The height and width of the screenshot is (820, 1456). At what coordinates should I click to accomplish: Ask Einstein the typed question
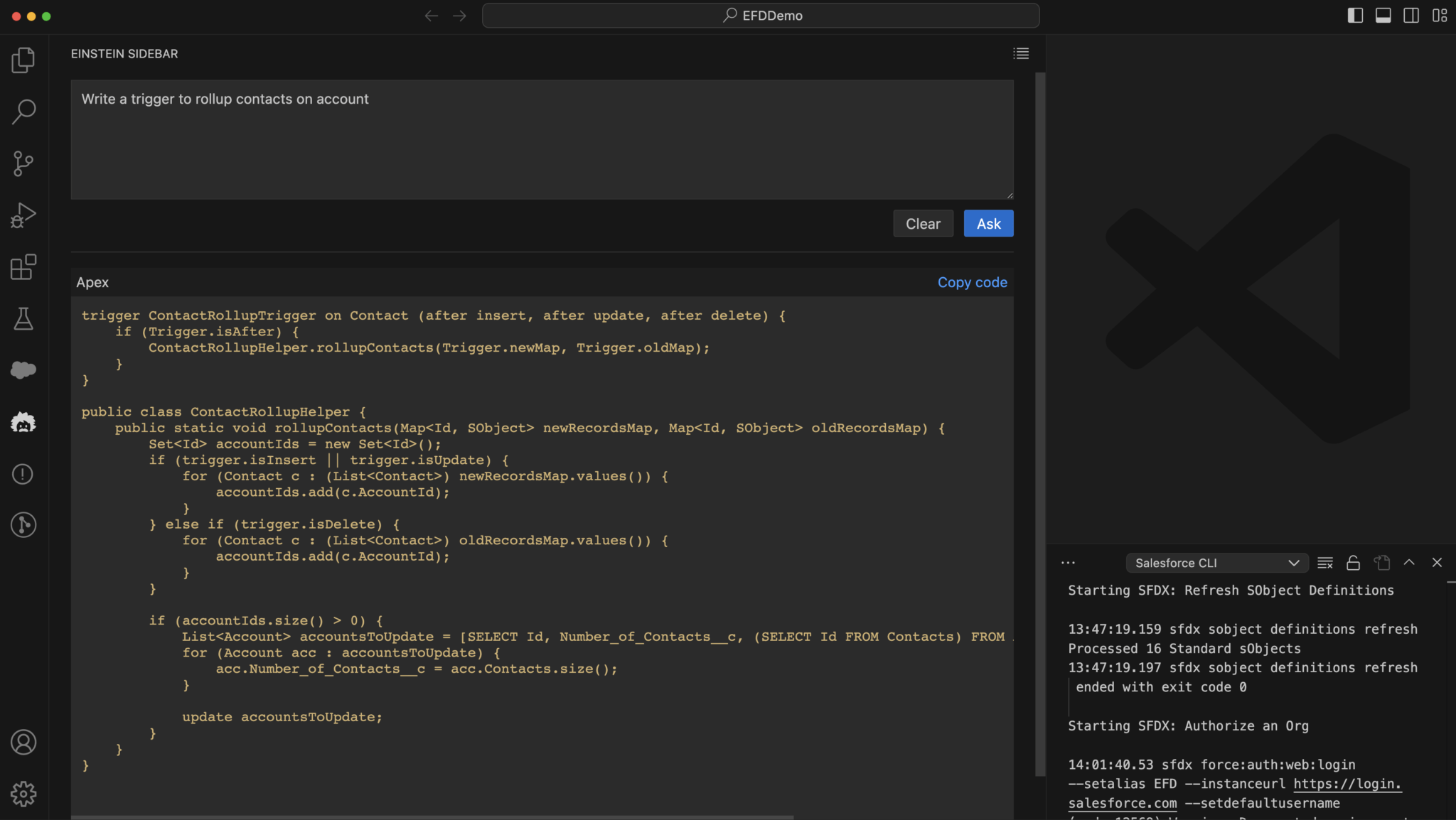coord(987,223)
